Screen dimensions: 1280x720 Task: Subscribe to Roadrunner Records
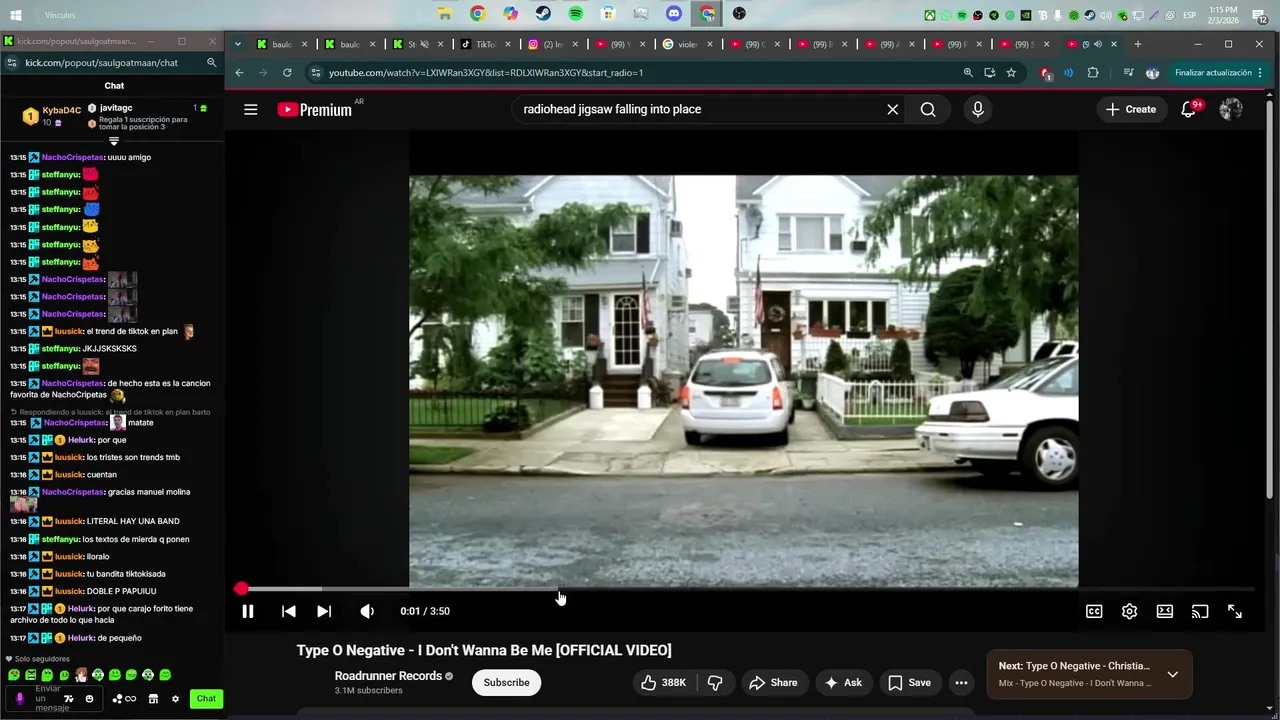click(x=506, y=682)
